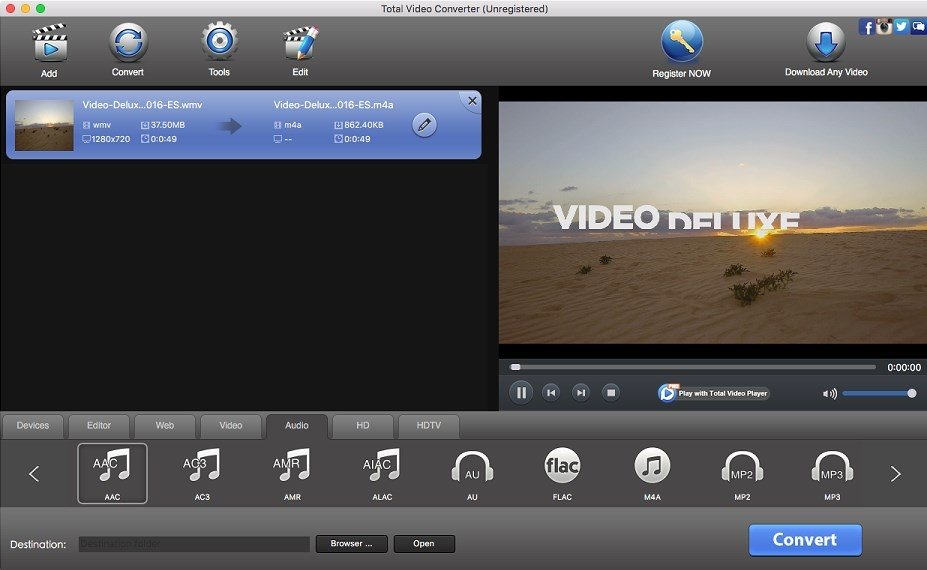This screenshot has width=927, height=570.
Task: Select the FLAC audio format
Action: (x=562, y=474)
